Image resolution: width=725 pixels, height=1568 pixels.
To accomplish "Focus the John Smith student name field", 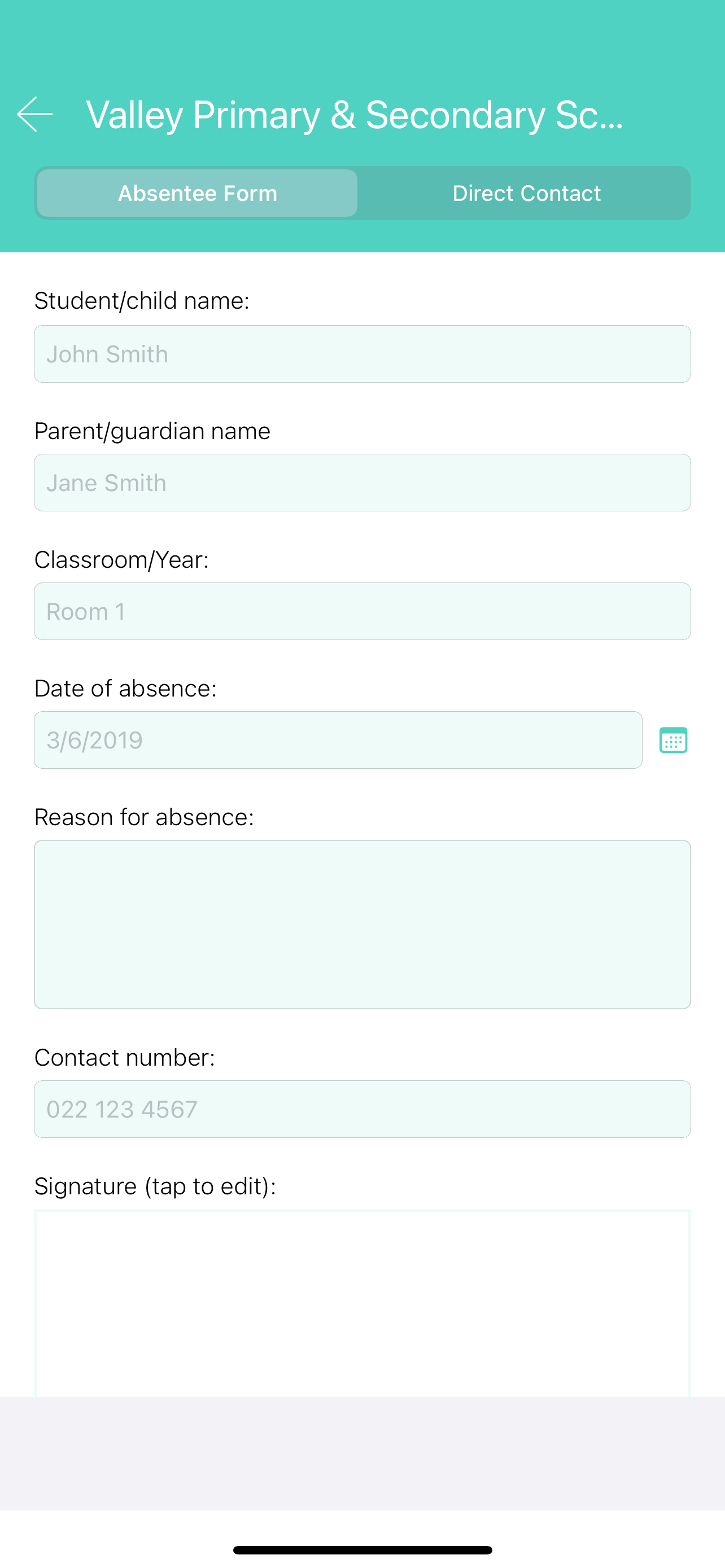I will [362, 354].
